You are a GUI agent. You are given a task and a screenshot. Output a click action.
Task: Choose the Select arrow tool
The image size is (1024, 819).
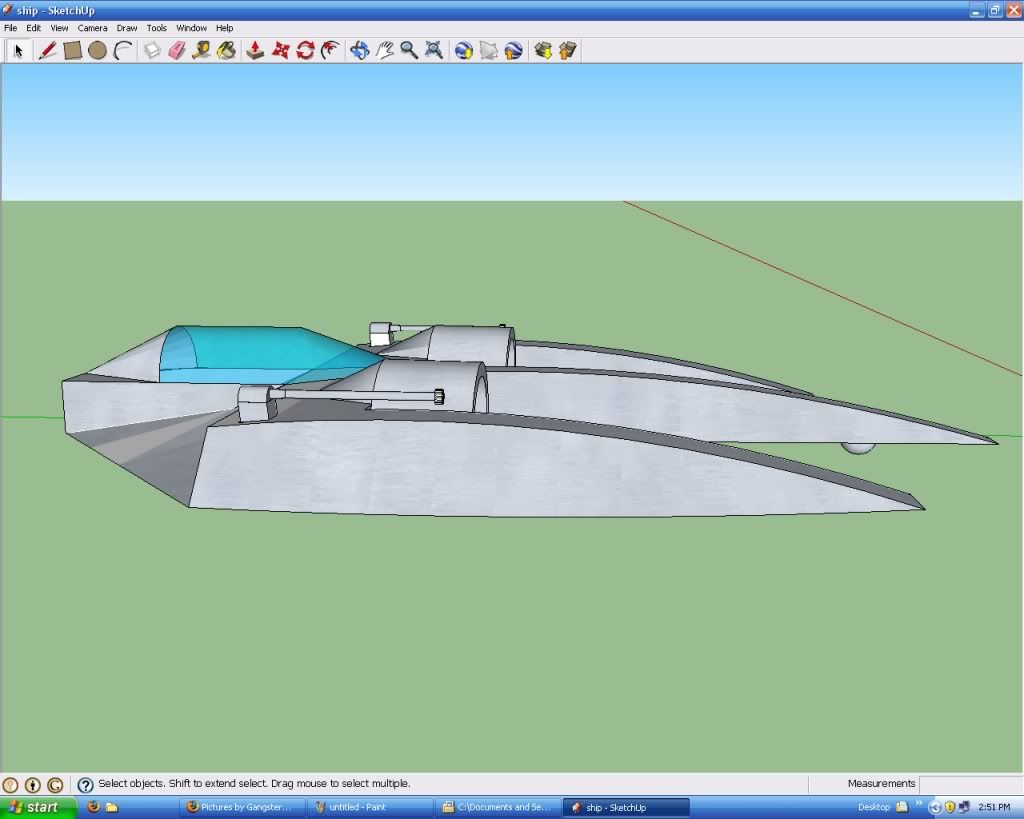click(x=18, y=50)
